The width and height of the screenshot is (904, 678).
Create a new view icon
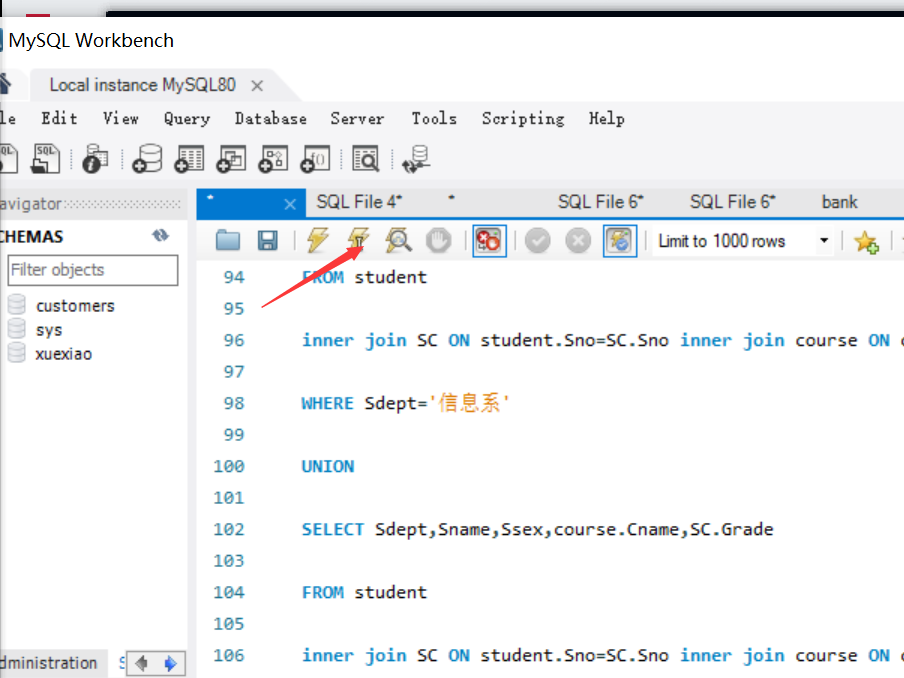(232, 159)
